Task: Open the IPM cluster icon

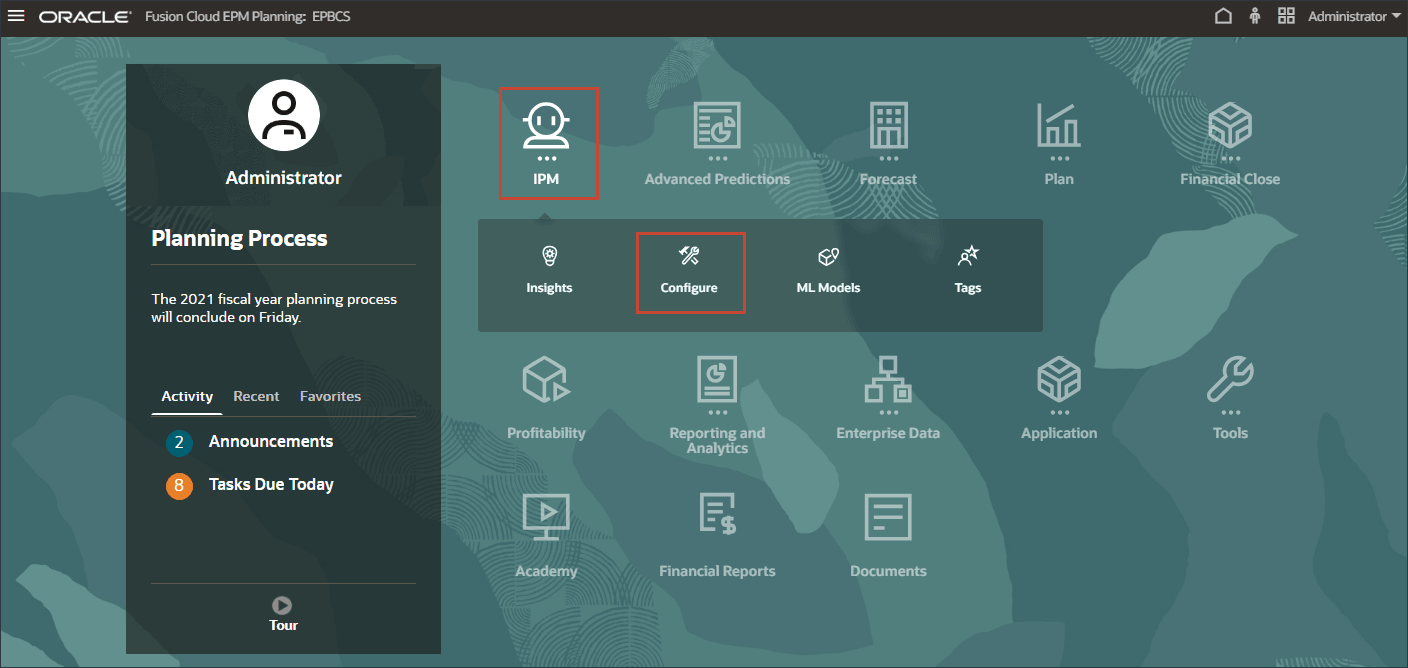Action: 547,126
